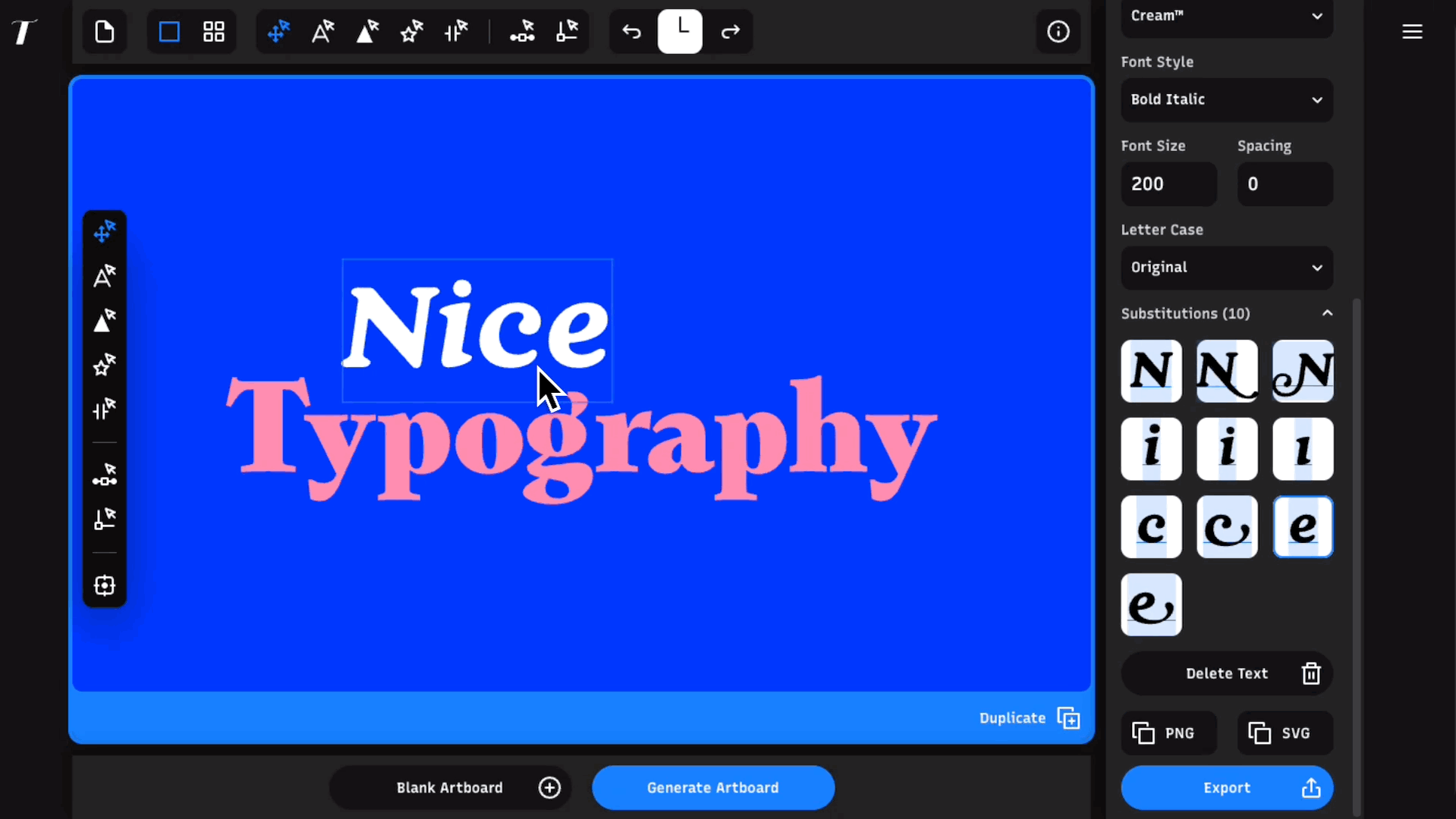Open the info circle icon
This screenshot has width=1456, height=819.
click(x=1058, y=32)
